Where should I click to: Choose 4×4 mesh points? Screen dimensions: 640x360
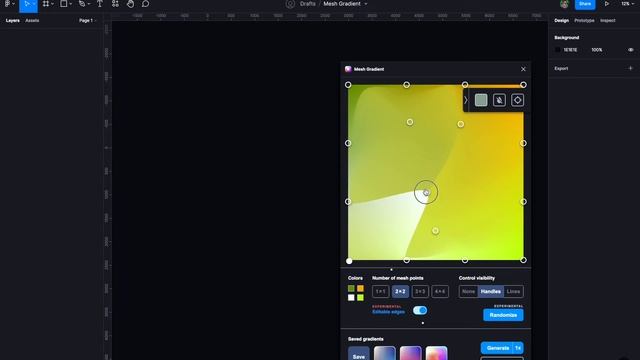pyautogui.click(x=440, y=291)
